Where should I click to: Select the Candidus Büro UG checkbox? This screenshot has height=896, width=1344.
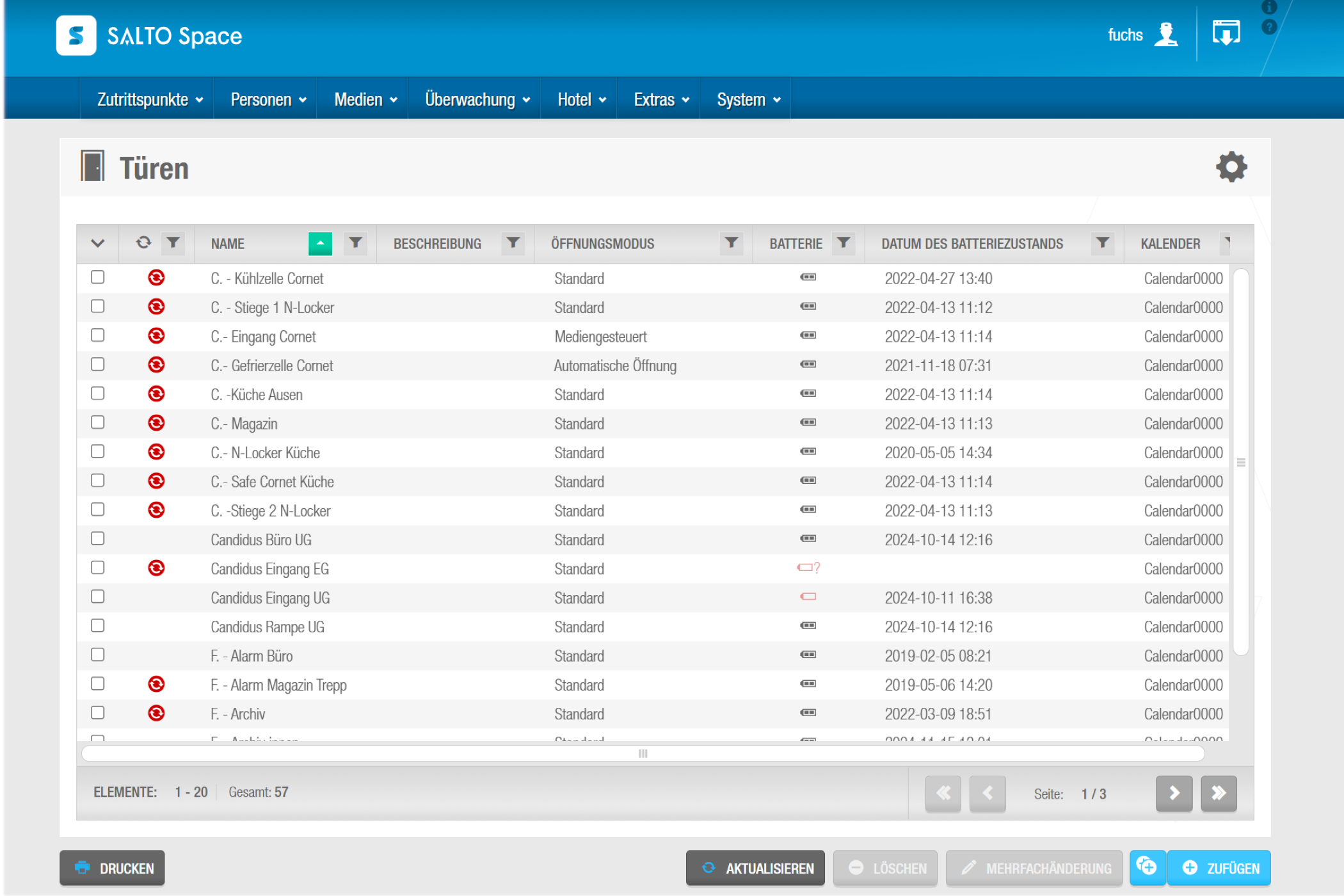tap(98, 539)
